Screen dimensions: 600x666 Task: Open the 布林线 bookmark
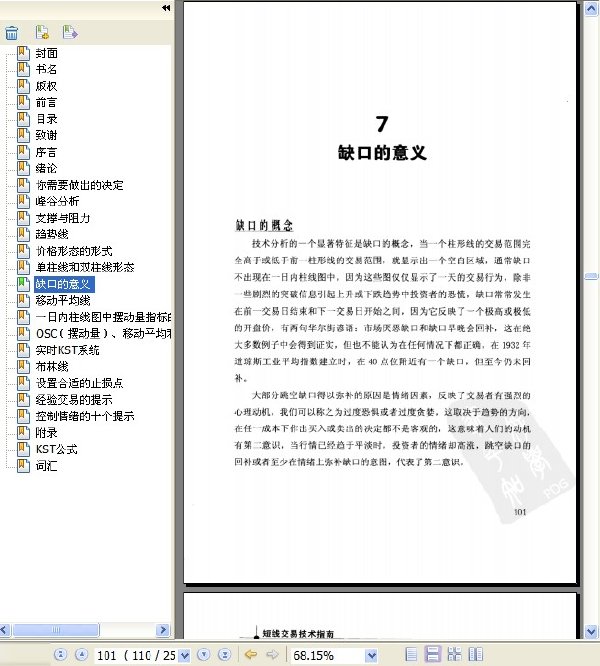52,366
